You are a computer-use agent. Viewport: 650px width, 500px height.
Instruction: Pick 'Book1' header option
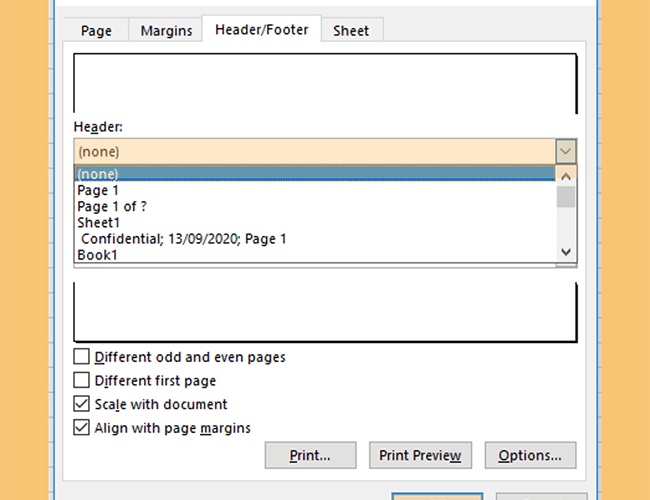coord(315,255)
